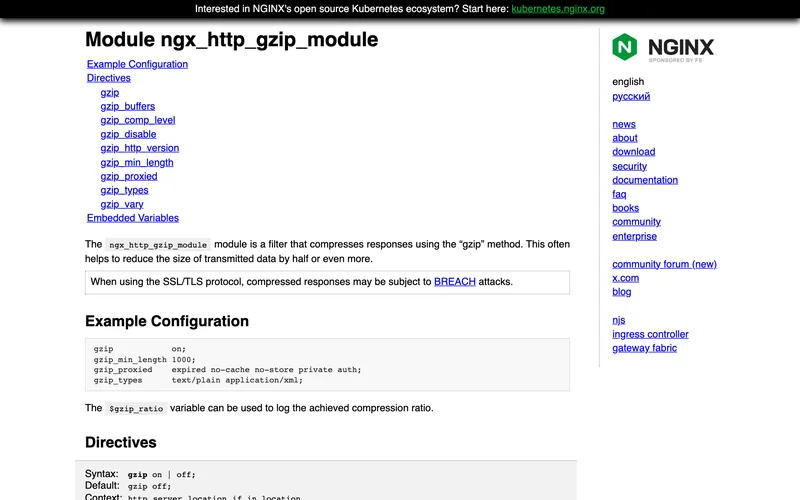
Task: Click the Directives section heading
Action: point(120,442)
